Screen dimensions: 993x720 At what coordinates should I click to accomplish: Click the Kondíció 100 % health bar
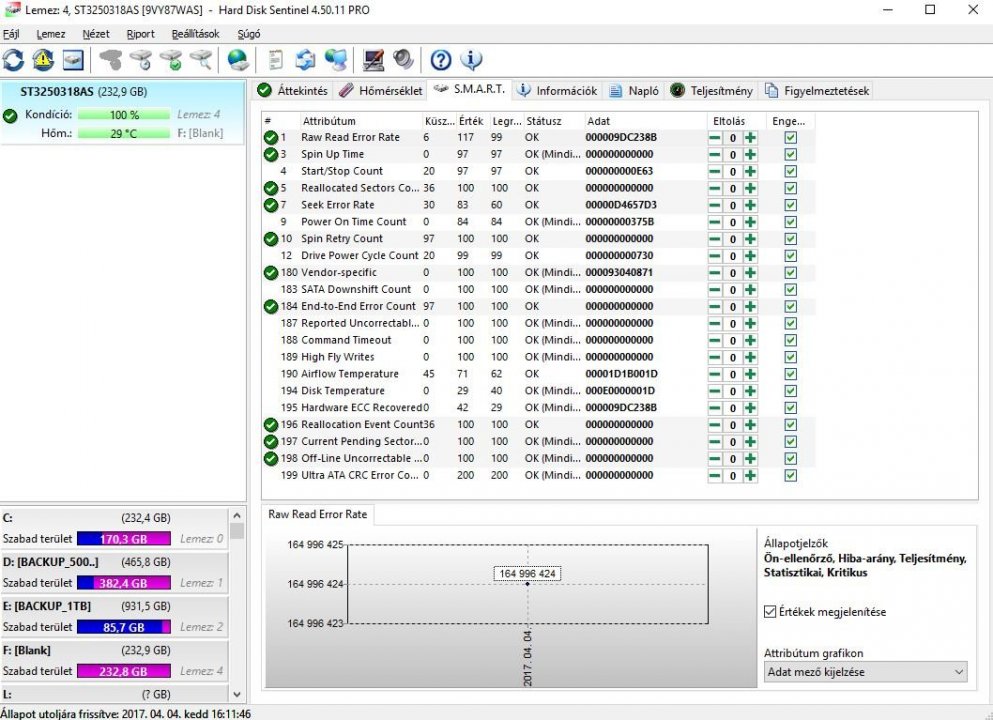pyautogui.click(x=123, y=115)
